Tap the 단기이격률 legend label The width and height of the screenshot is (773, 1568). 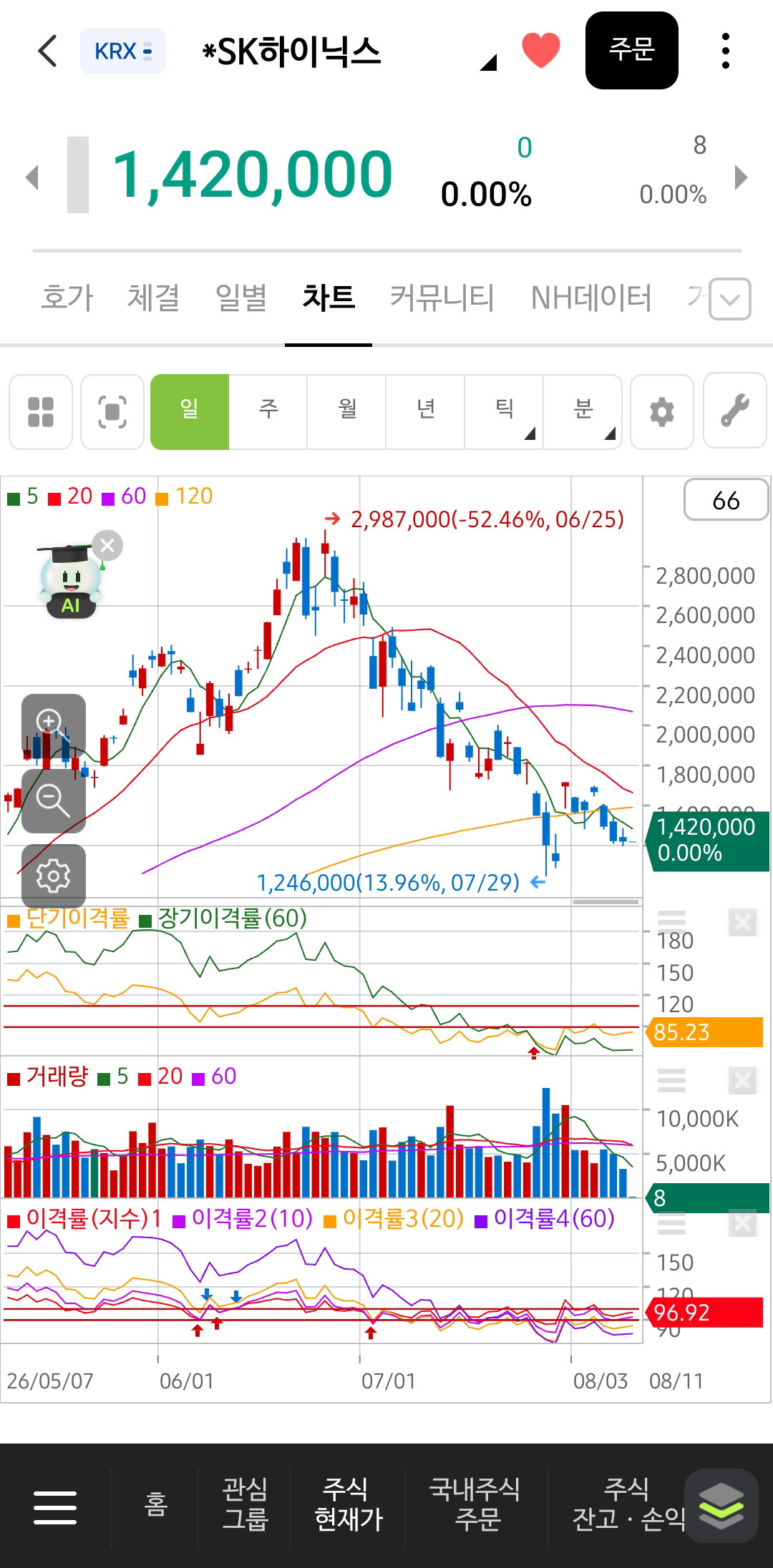(x=77, y=918)
